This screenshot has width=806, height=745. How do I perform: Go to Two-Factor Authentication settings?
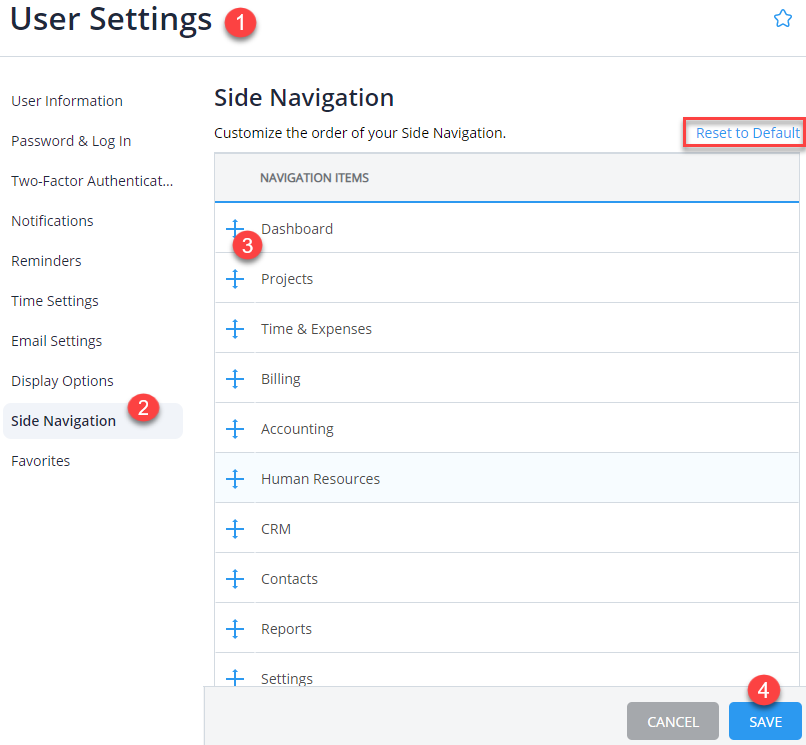click(x=92, y=181)
